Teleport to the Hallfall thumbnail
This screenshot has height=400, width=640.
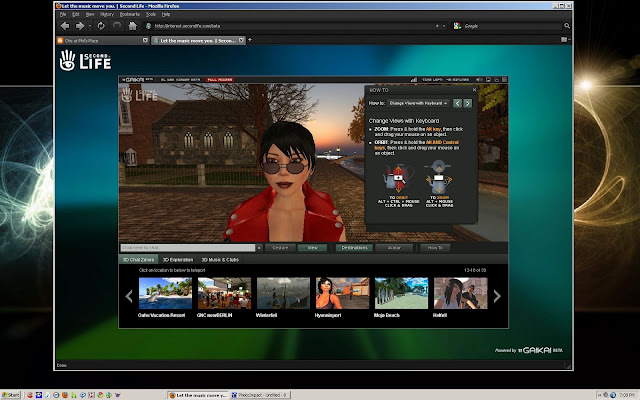[x=460, y=293]
